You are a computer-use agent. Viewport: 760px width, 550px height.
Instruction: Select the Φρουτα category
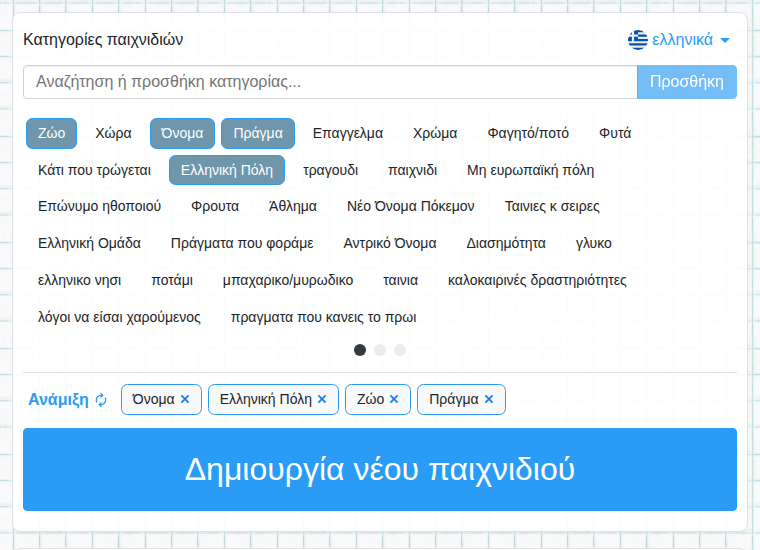pos(215,206)
